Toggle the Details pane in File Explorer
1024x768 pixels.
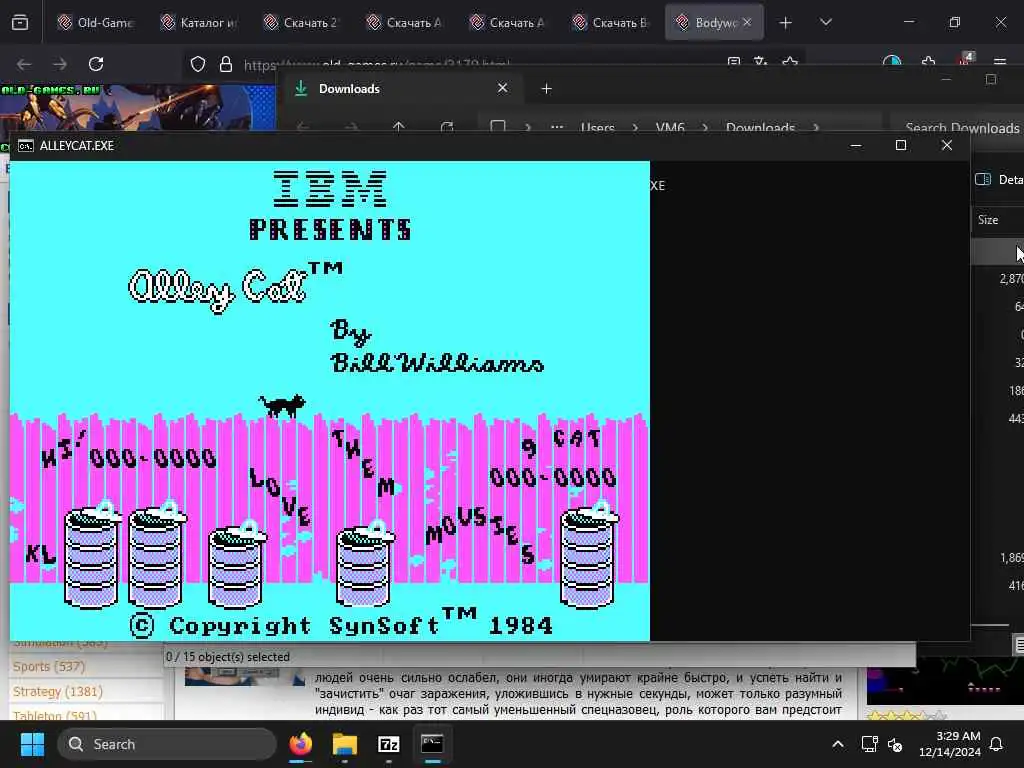(x=999, y=180)
